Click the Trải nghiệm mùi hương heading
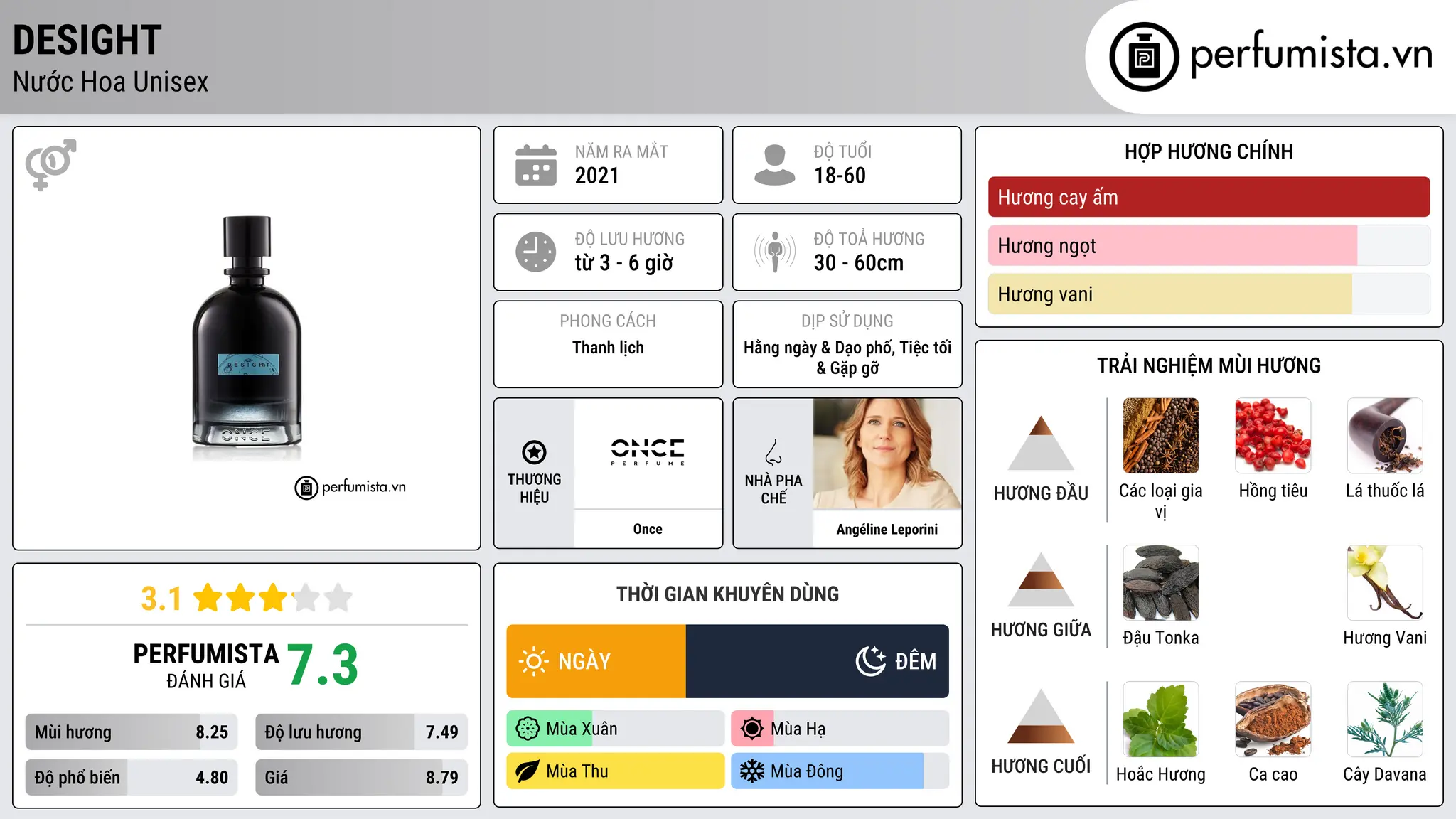 coord(1209,365)
